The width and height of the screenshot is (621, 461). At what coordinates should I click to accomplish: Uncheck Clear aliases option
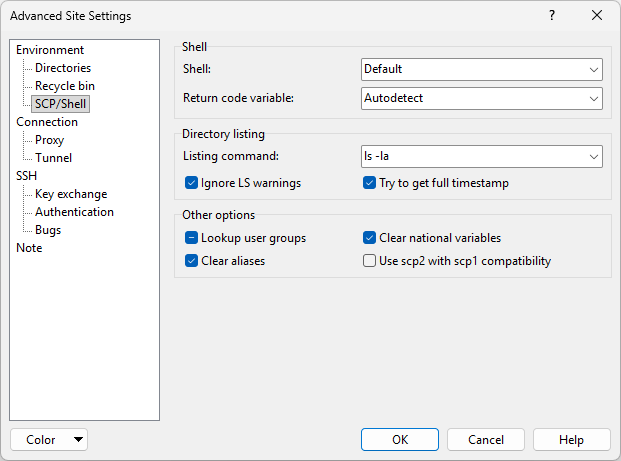[x=192, y=261]
